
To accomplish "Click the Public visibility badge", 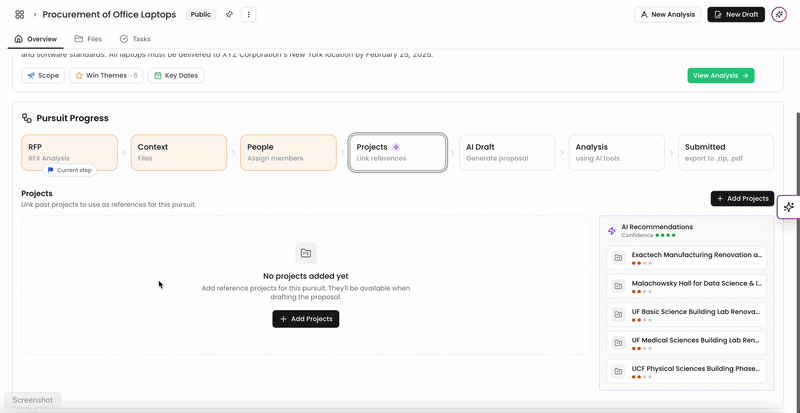I will coord(201,14).
